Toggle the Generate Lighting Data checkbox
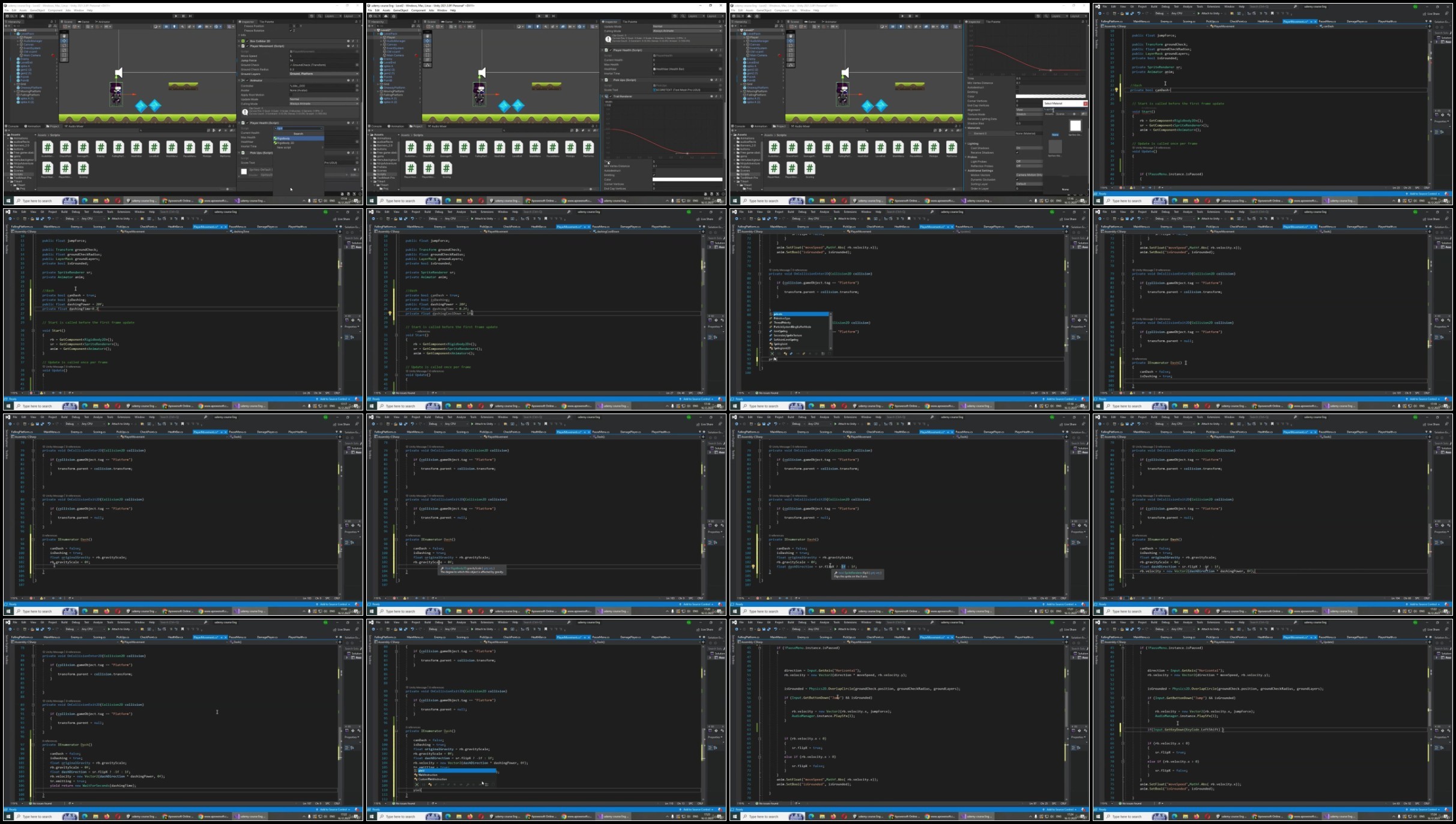 click(1017, 119)
